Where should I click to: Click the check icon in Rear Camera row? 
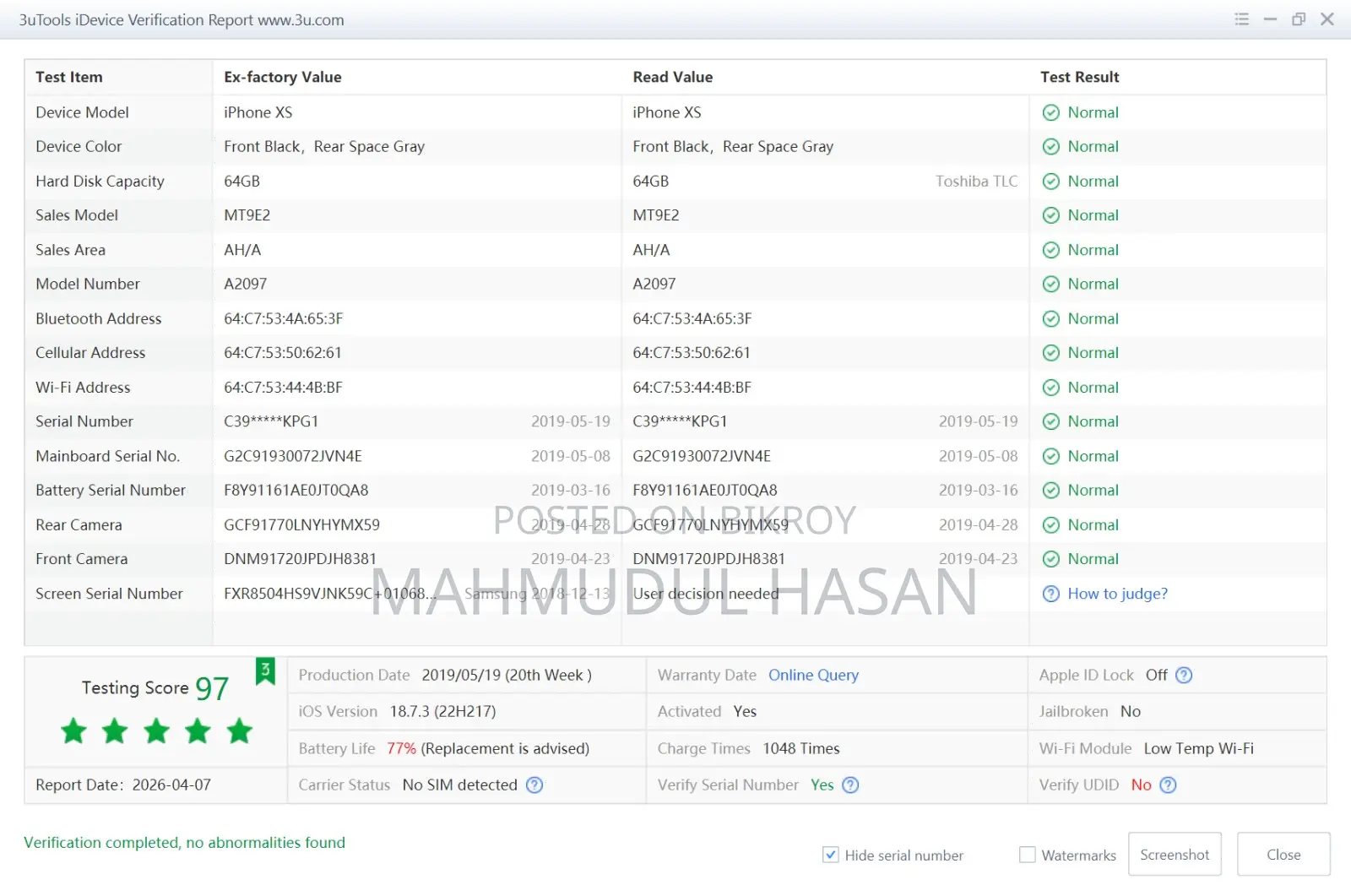point(1050,525)
